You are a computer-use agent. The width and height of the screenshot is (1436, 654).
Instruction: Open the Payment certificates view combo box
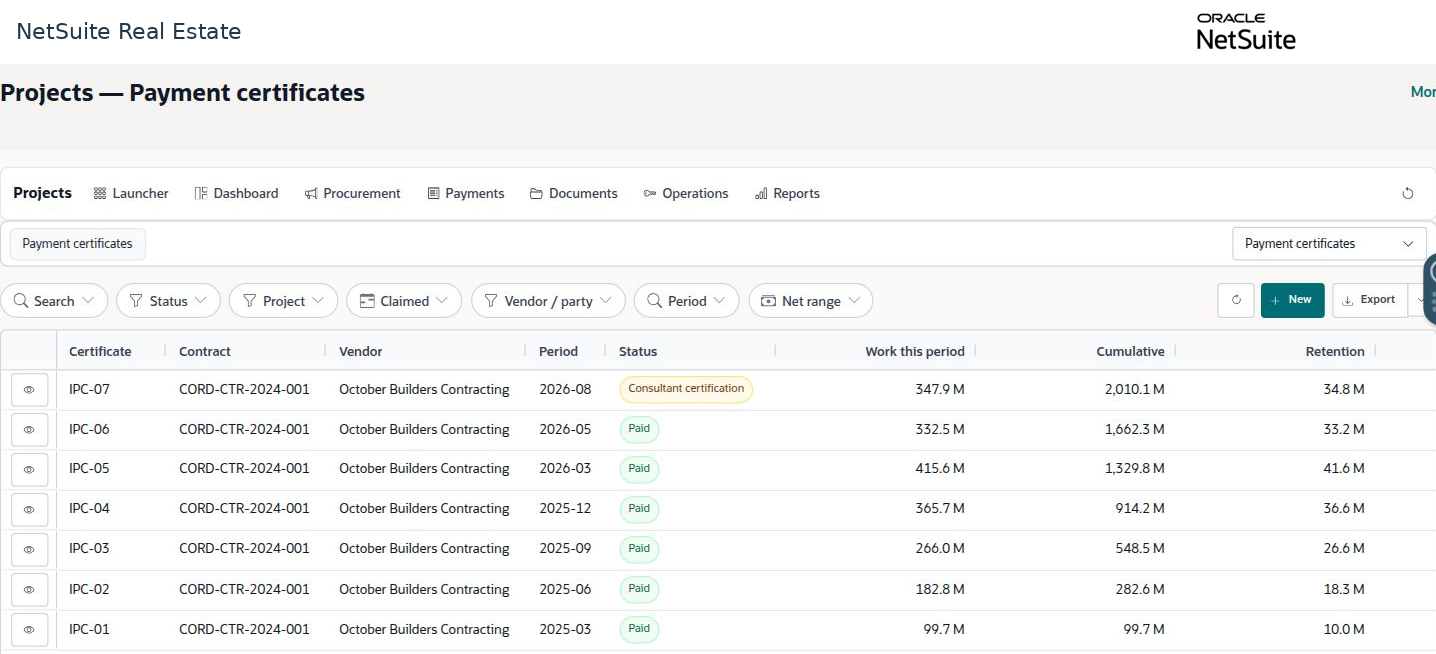tap(1329, 244)
